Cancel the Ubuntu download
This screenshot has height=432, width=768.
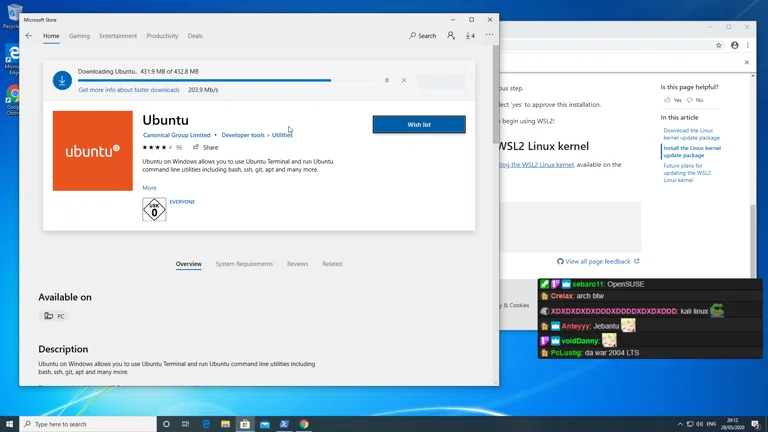[404, 80]
